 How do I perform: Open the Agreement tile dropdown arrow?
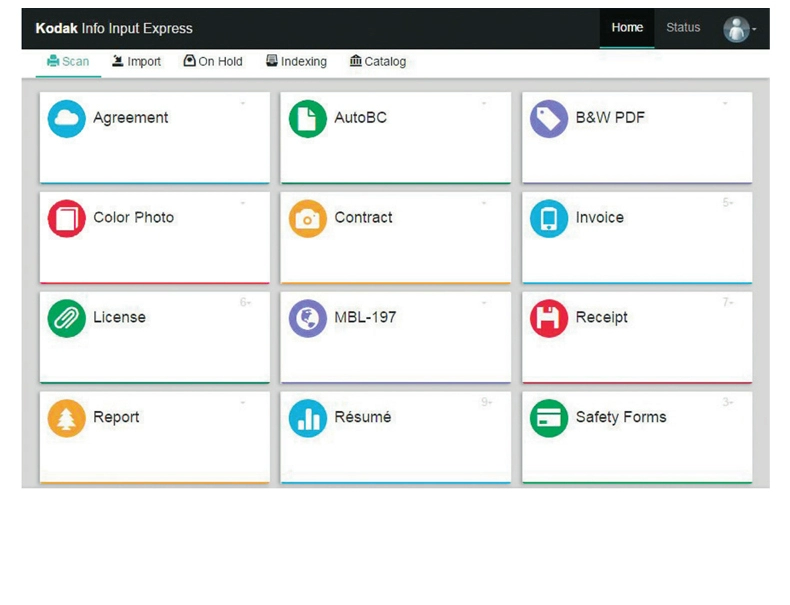tap(243, 103)
